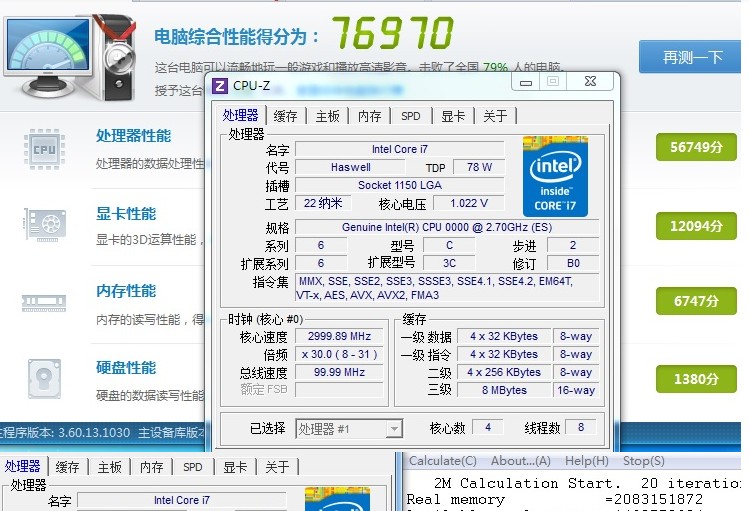
Task: Open the Calculate(C) menu in Super PI
Action: [x=443, y=461]
